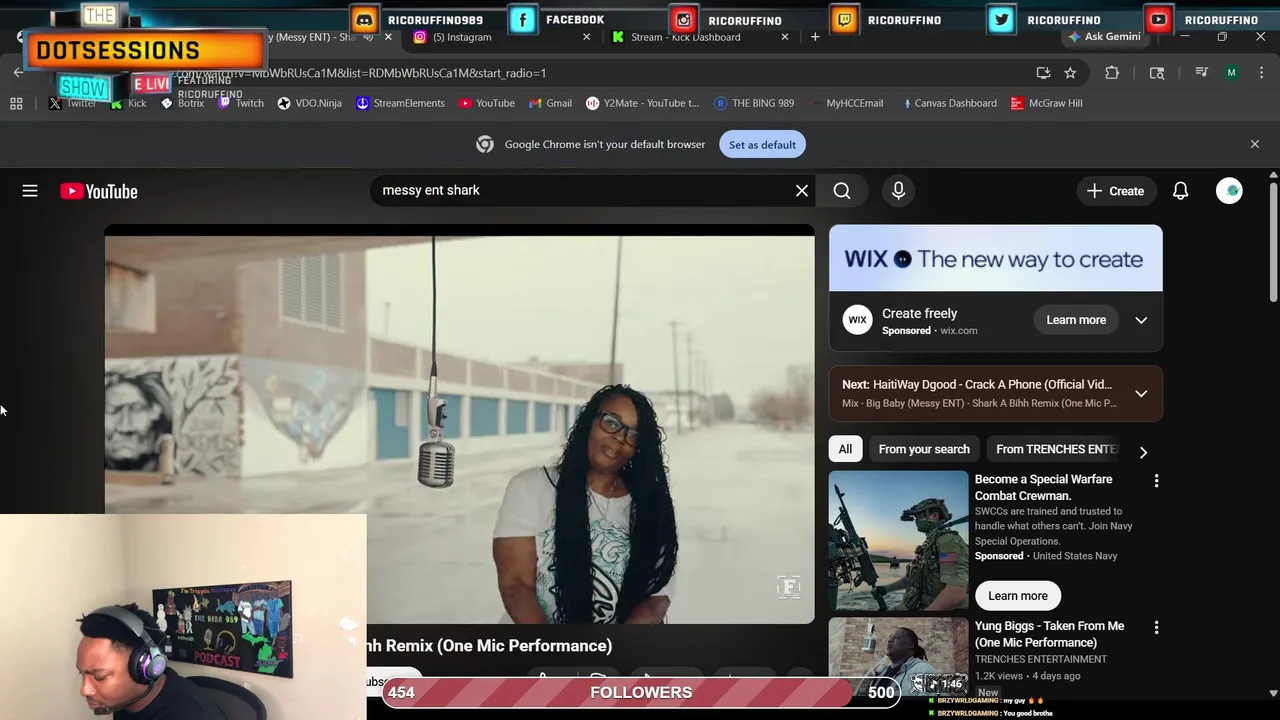
Task: Click Ask Gemini button
Action: pos(1104,37)
